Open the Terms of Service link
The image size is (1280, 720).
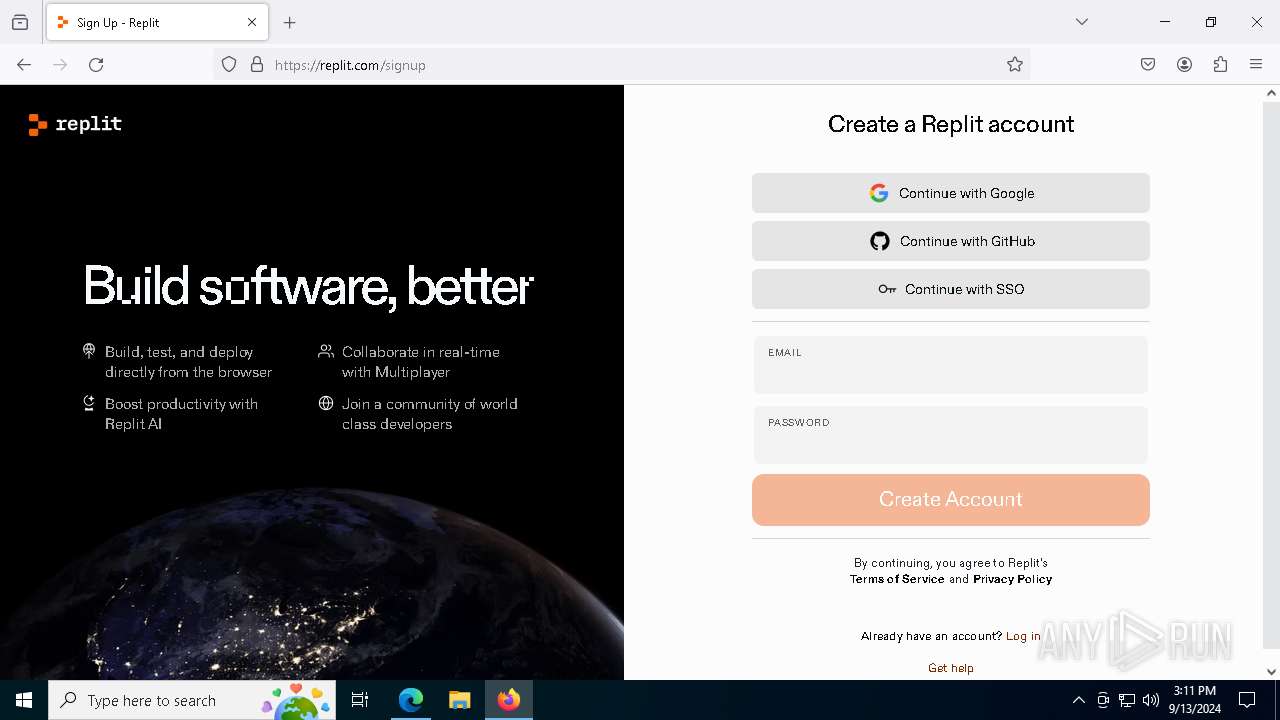897,579
